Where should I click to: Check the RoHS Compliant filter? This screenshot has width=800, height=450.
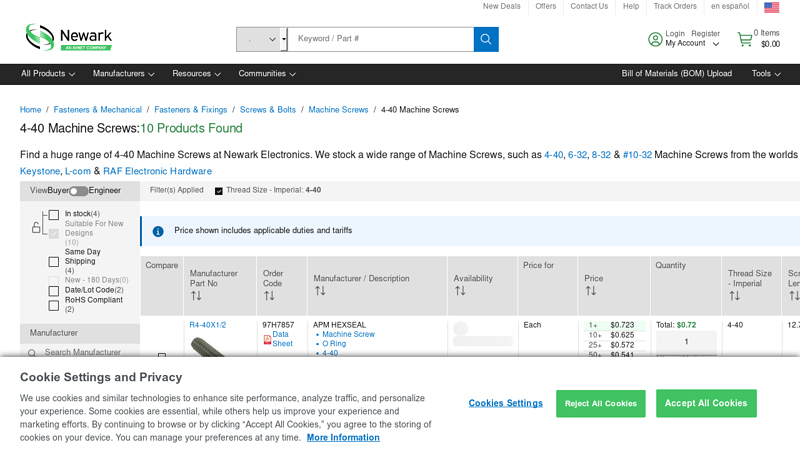pyautogui.click(x=54, y=306)
